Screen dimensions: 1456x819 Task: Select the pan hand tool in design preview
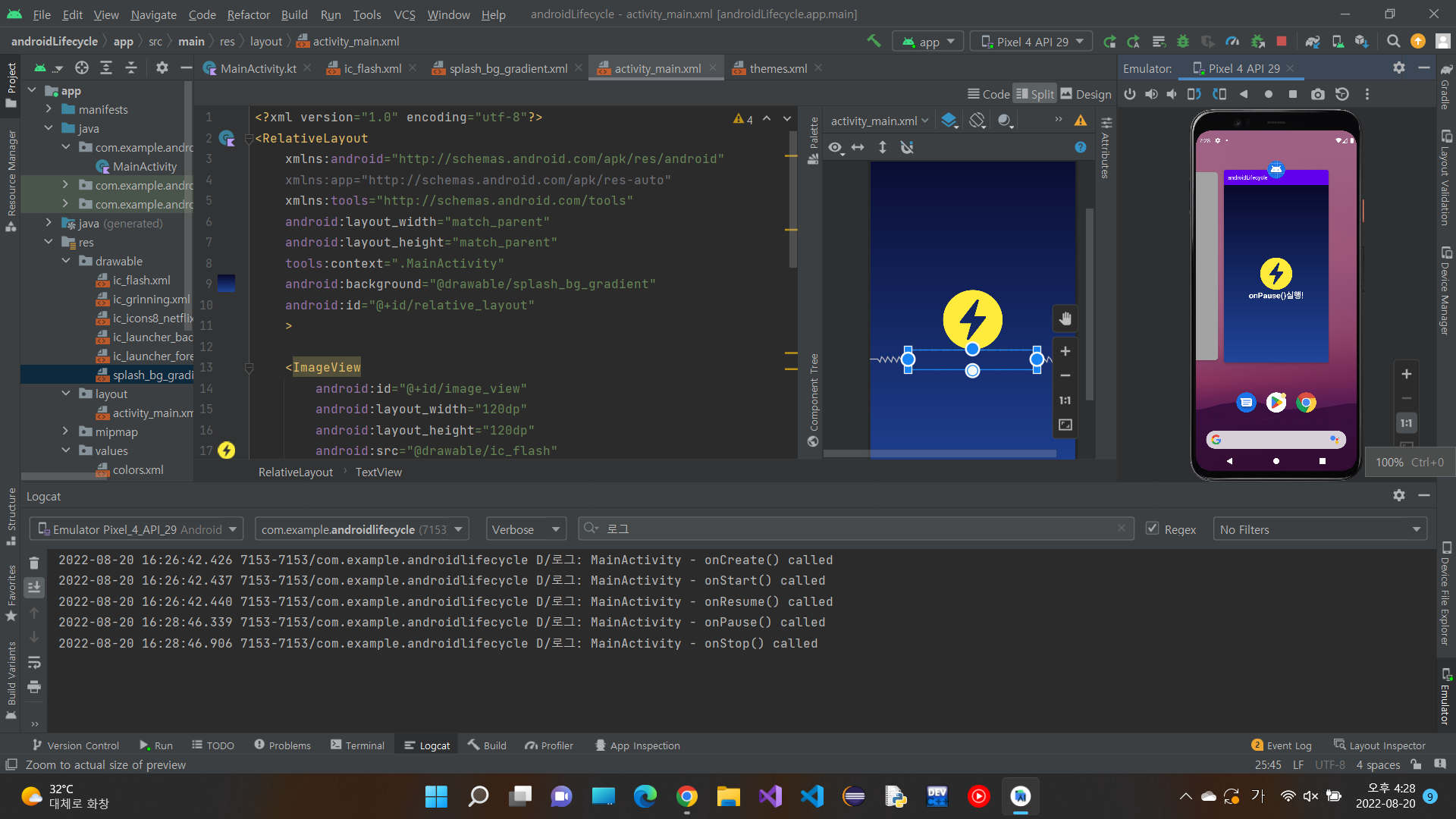(1065, 318)
